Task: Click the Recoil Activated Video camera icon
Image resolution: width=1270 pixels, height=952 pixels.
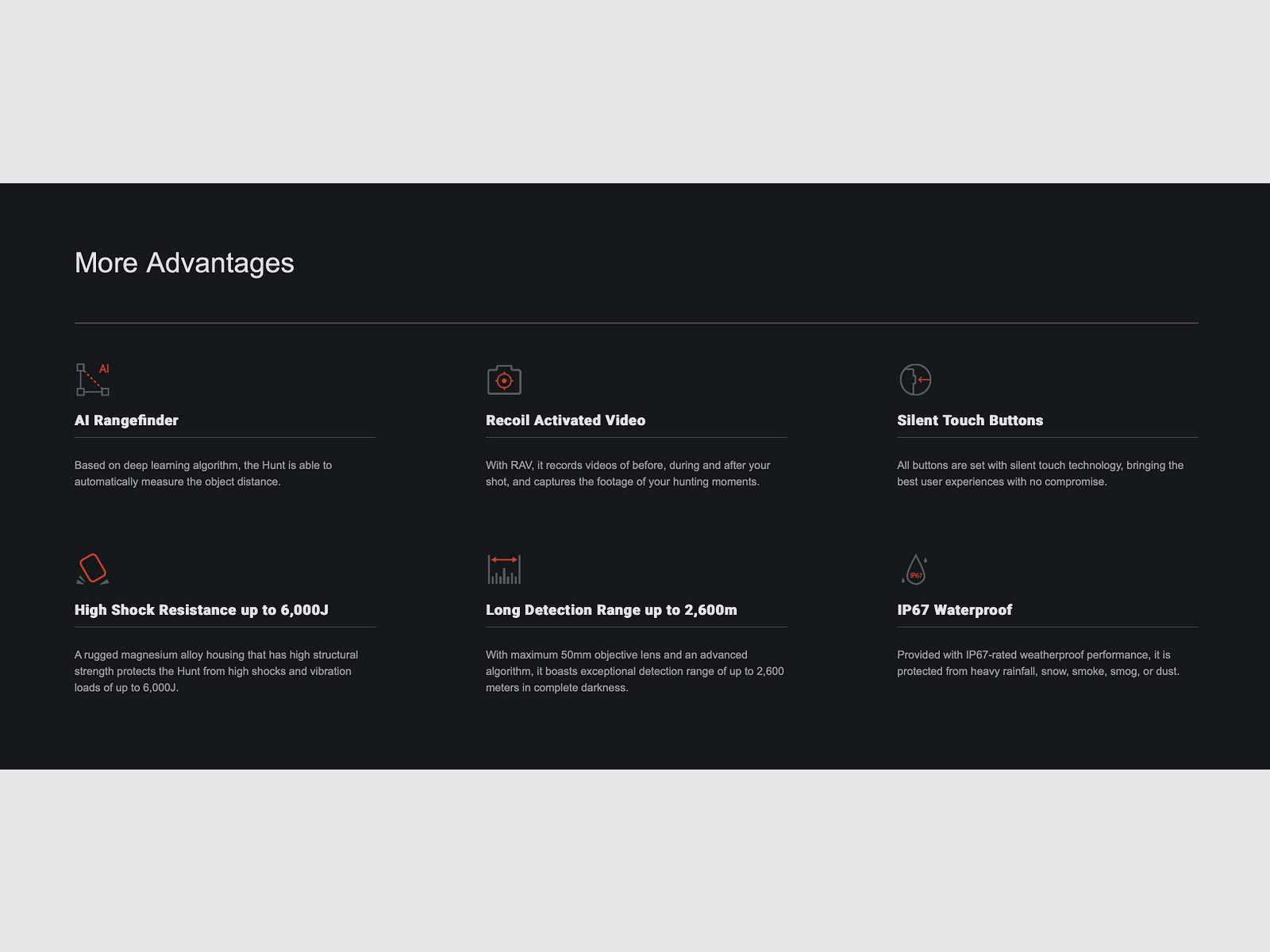Action: [x=504, y=380]
